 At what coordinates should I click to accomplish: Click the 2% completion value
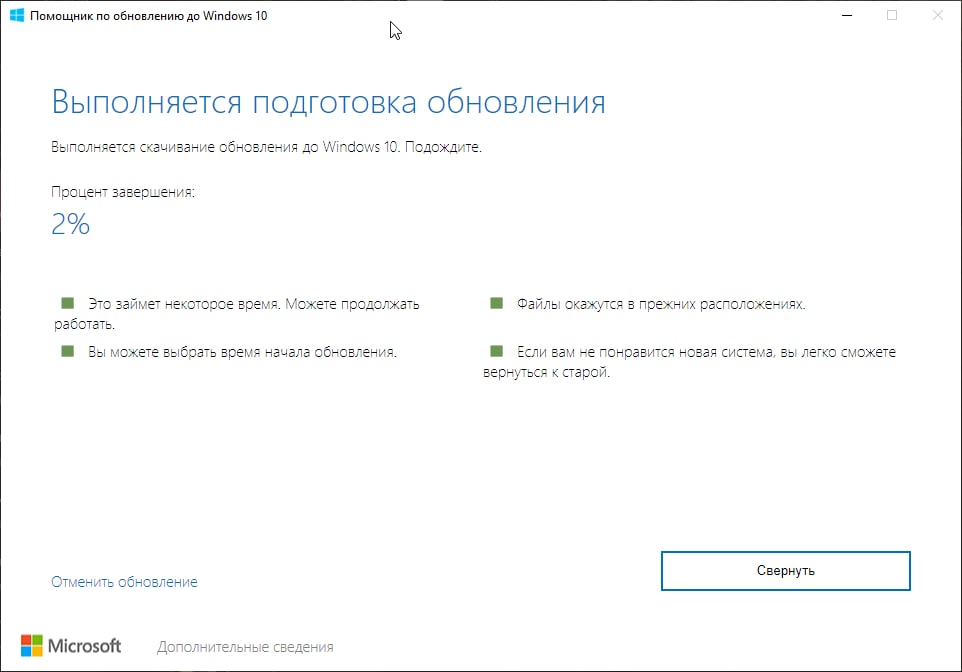point(71,224)
